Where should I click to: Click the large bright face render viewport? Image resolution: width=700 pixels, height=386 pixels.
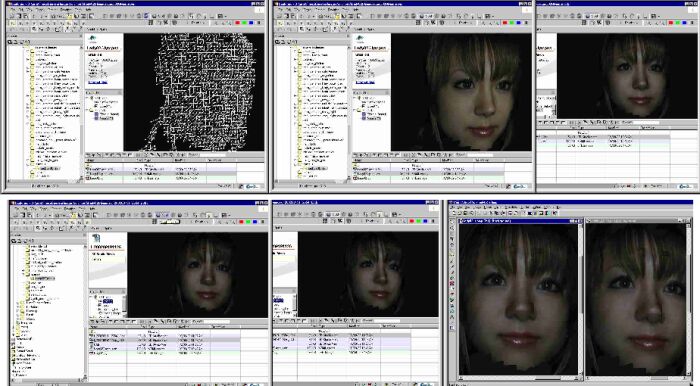click(x=461, y=92)
